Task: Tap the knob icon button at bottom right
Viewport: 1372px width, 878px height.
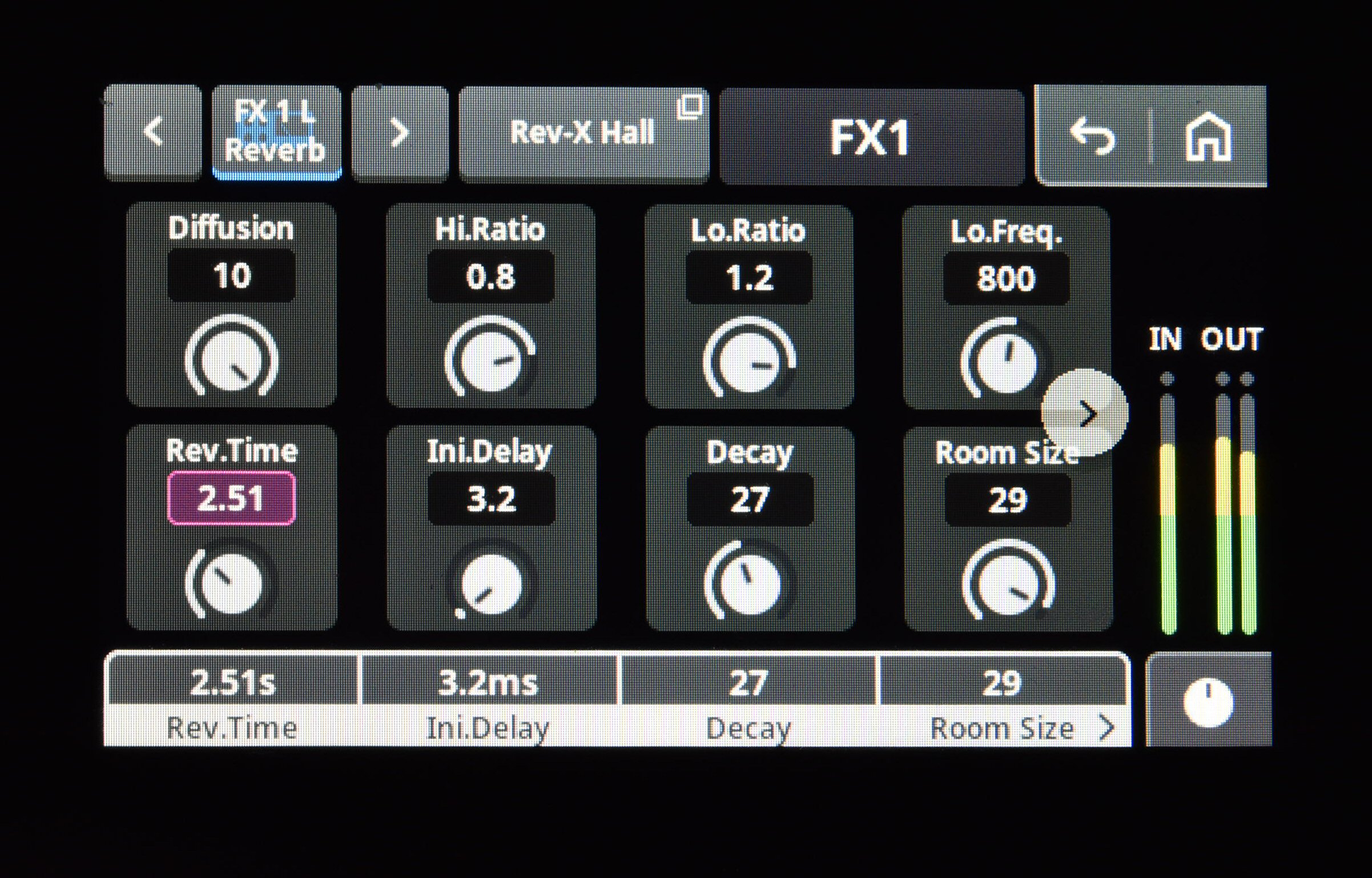Action: (1208, 701)
